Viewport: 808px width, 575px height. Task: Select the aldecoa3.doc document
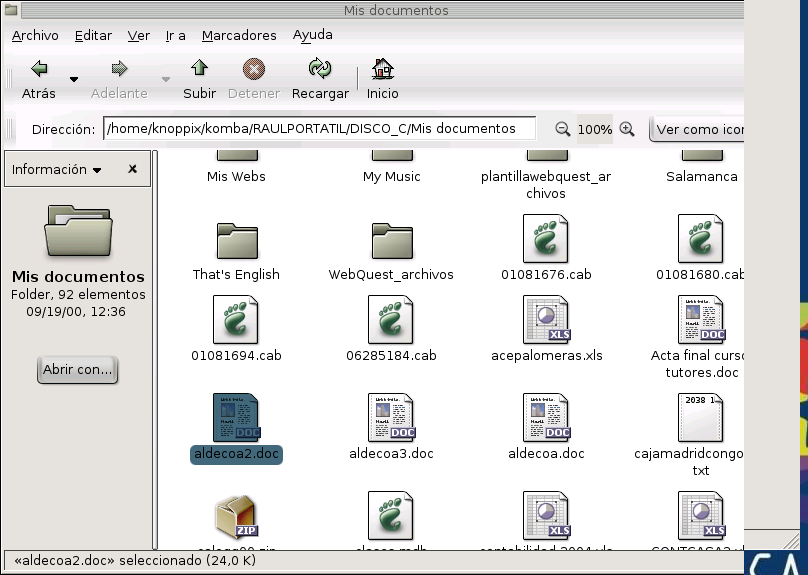click(x=391, y=418)
